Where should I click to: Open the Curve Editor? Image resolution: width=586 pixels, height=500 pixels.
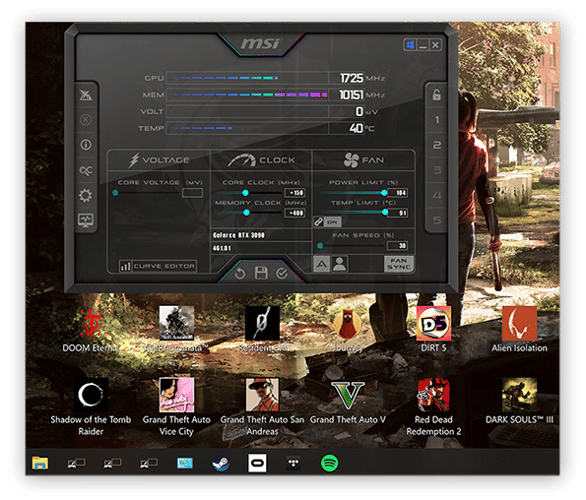[x=158, y=266]
